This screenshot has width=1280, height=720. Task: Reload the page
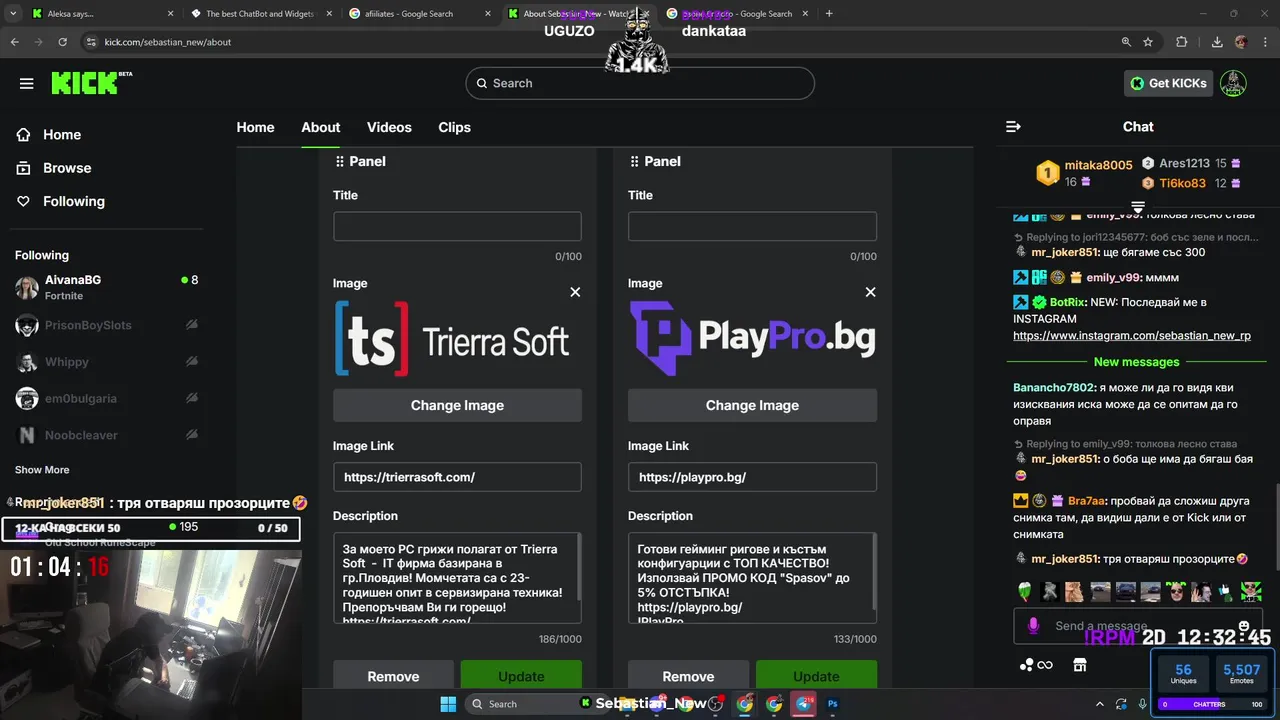coord(63,42)
